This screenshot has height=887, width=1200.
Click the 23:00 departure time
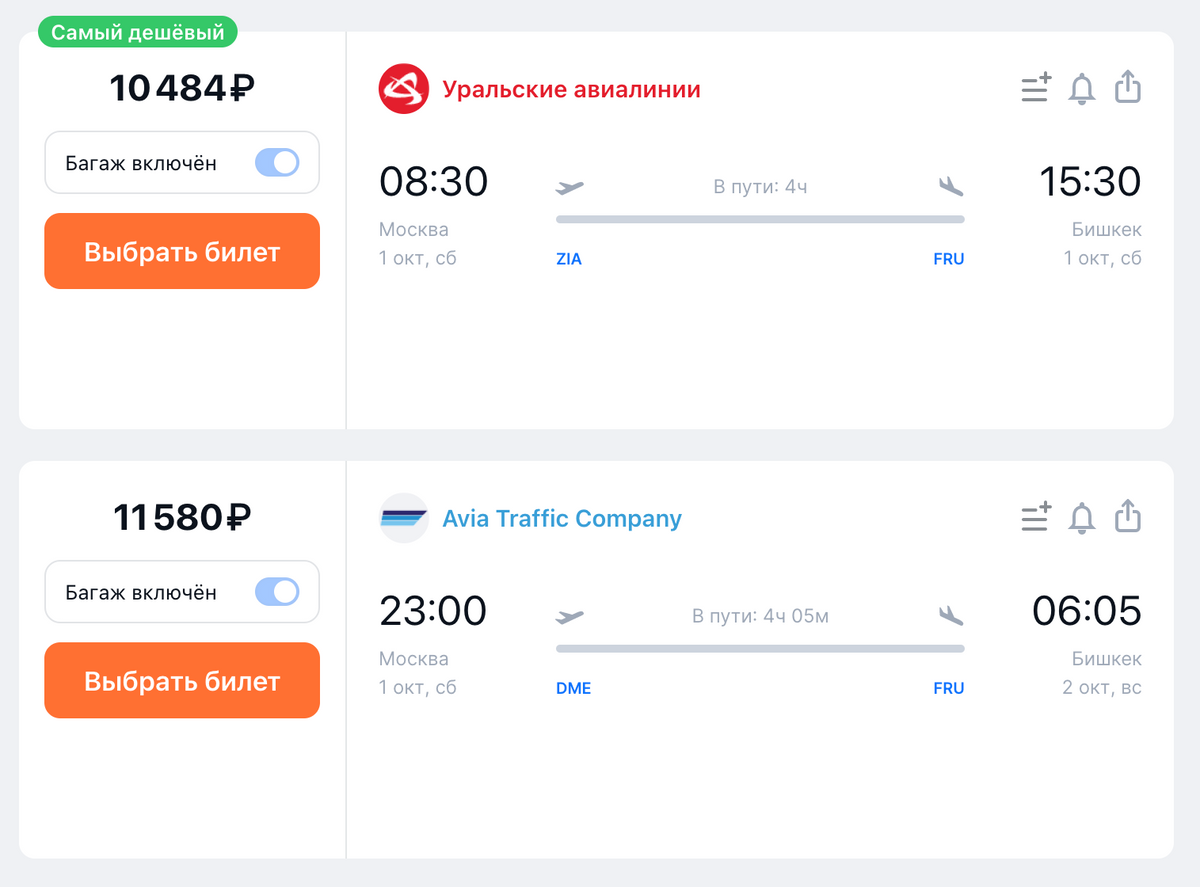click(x=432, y=610)
